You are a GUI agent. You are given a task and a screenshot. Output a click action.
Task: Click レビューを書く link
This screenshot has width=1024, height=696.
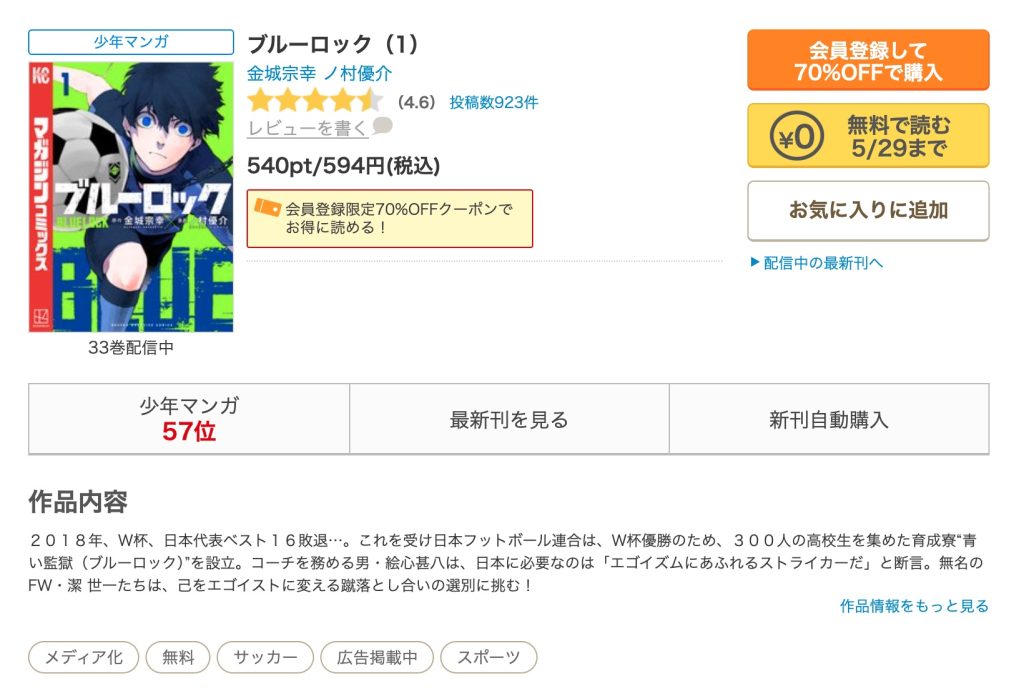(307, 128)
